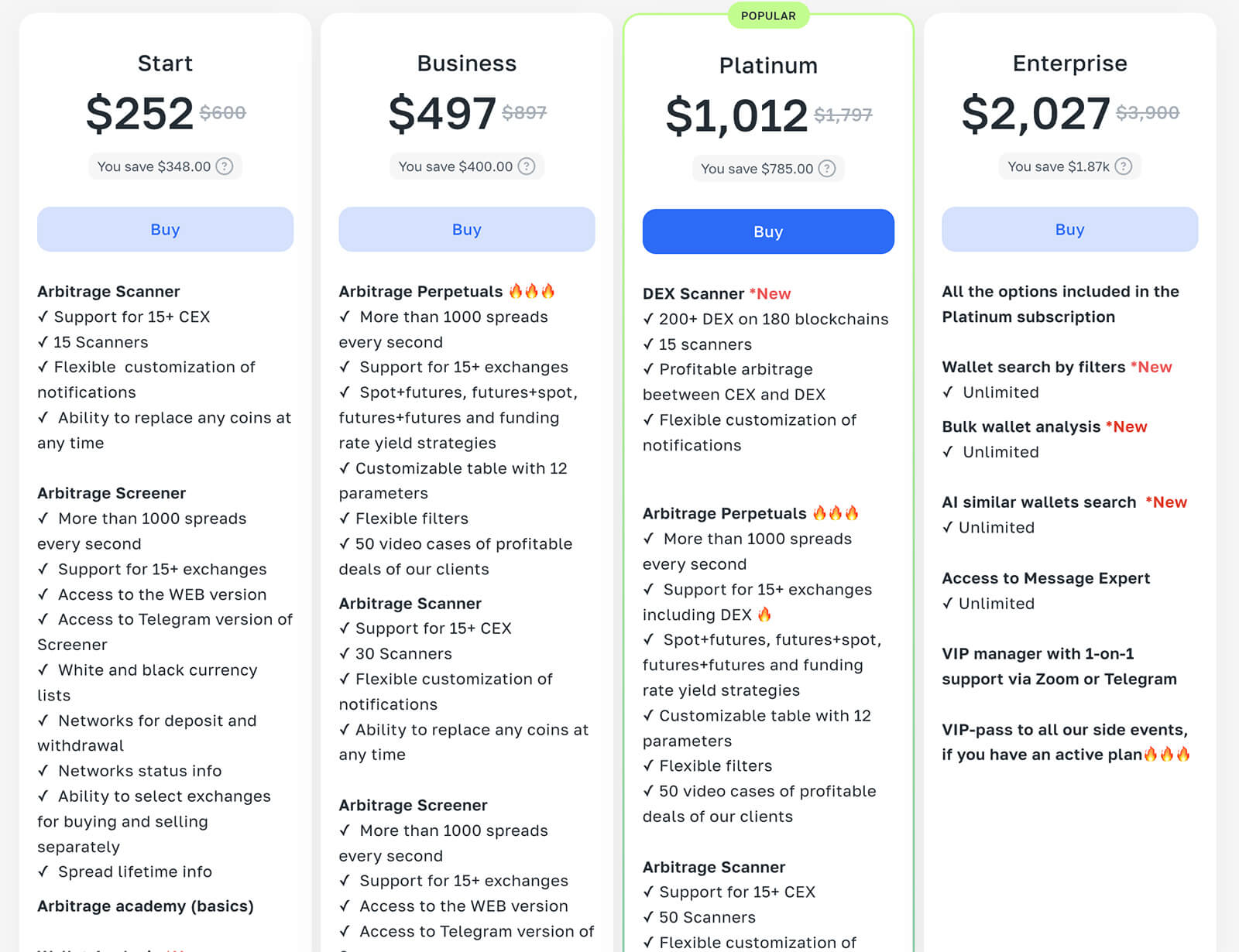This screenshot has width=1239, height=952.
Task: Buy the Business plan
Action: pos(466,229)
